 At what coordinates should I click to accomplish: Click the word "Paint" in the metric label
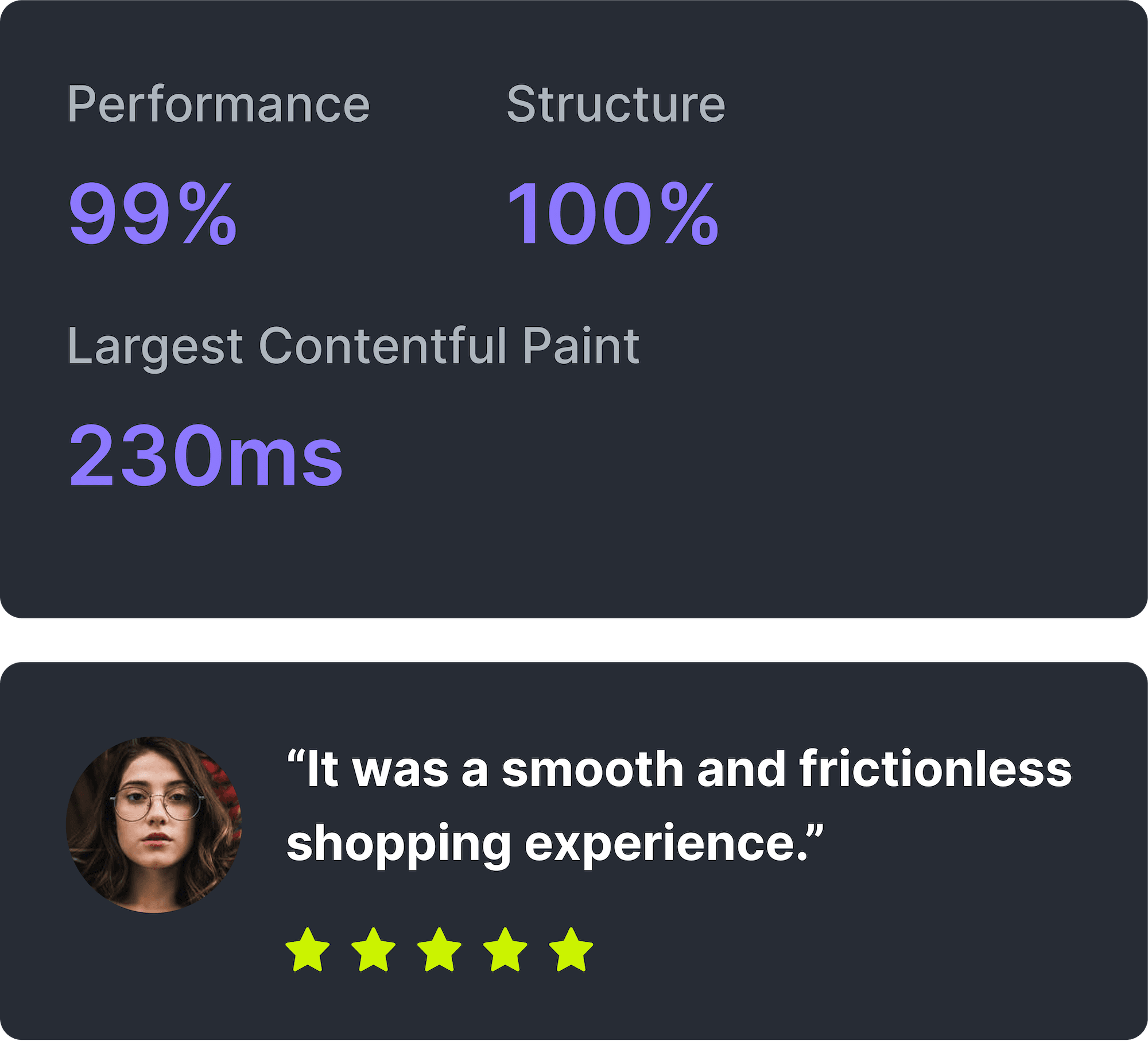tap(581, 346)
